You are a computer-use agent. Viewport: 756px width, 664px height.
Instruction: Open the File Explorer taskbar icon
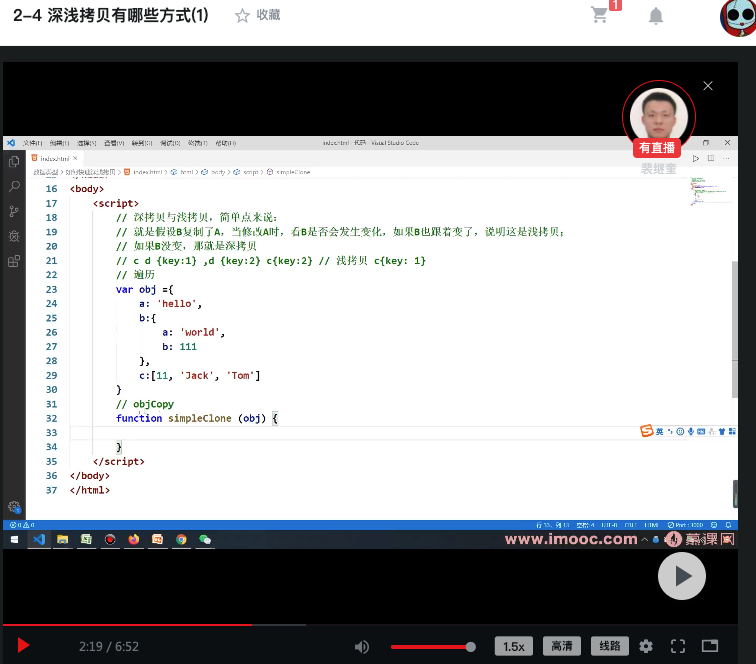(62, 540)
